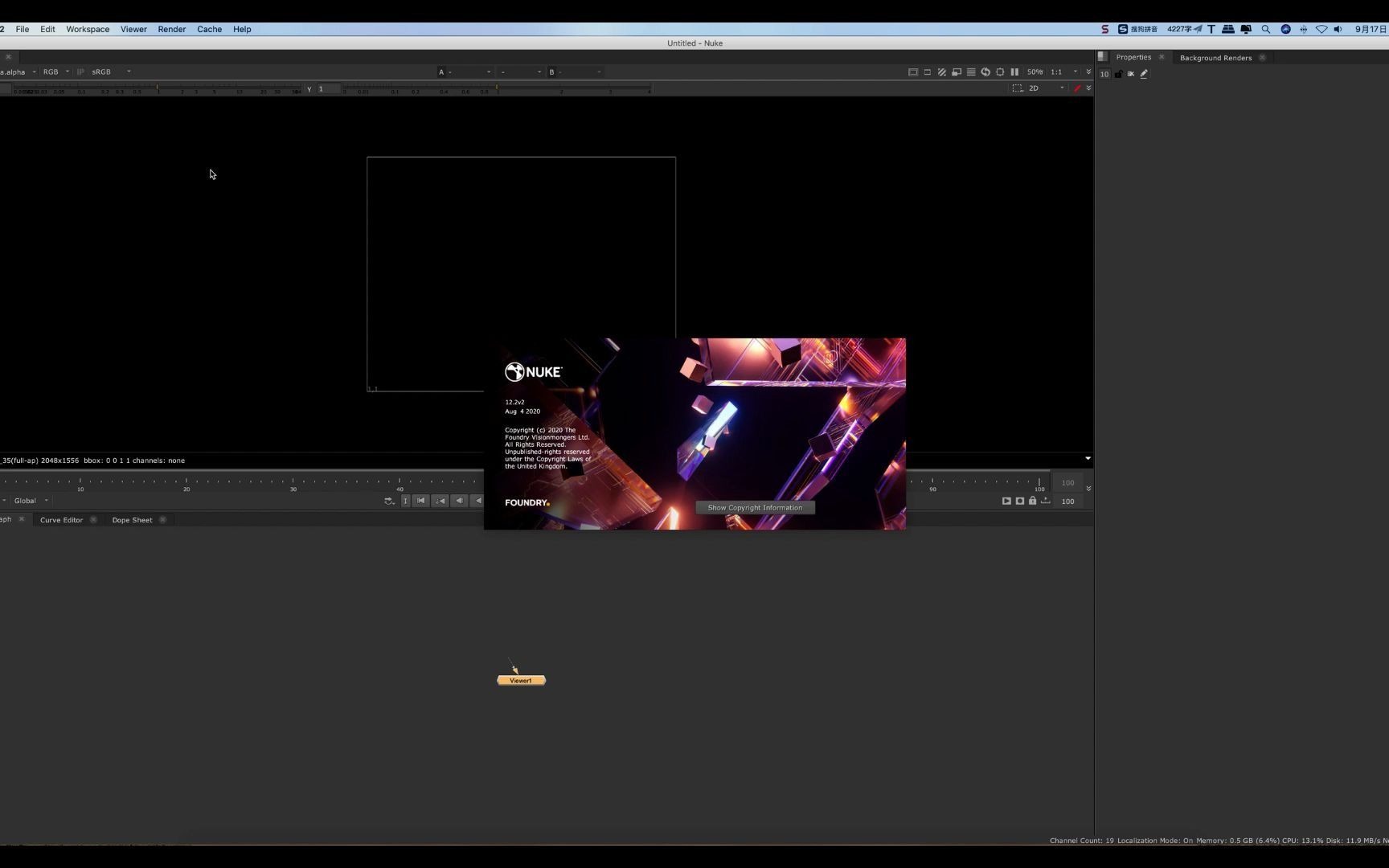Image resolution: width=1389 pixels, height=868 pixels.
Task: Click the max panels field 10
Action: 1104,74
